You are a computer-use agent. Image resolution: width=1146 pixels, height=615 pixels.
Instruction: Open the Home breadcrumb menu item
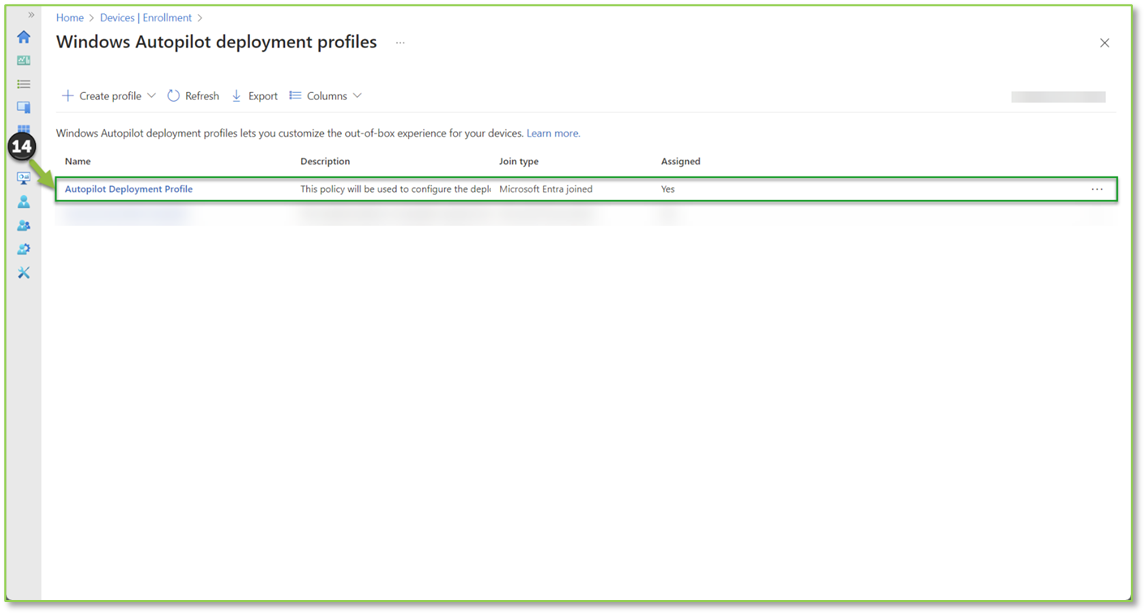point(69,17)
